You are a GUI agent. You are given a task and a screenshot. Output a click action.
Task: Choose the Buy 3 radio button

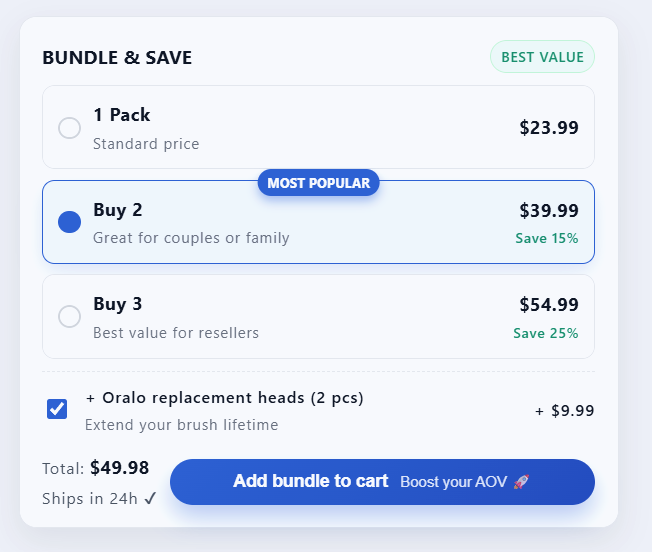69,316
